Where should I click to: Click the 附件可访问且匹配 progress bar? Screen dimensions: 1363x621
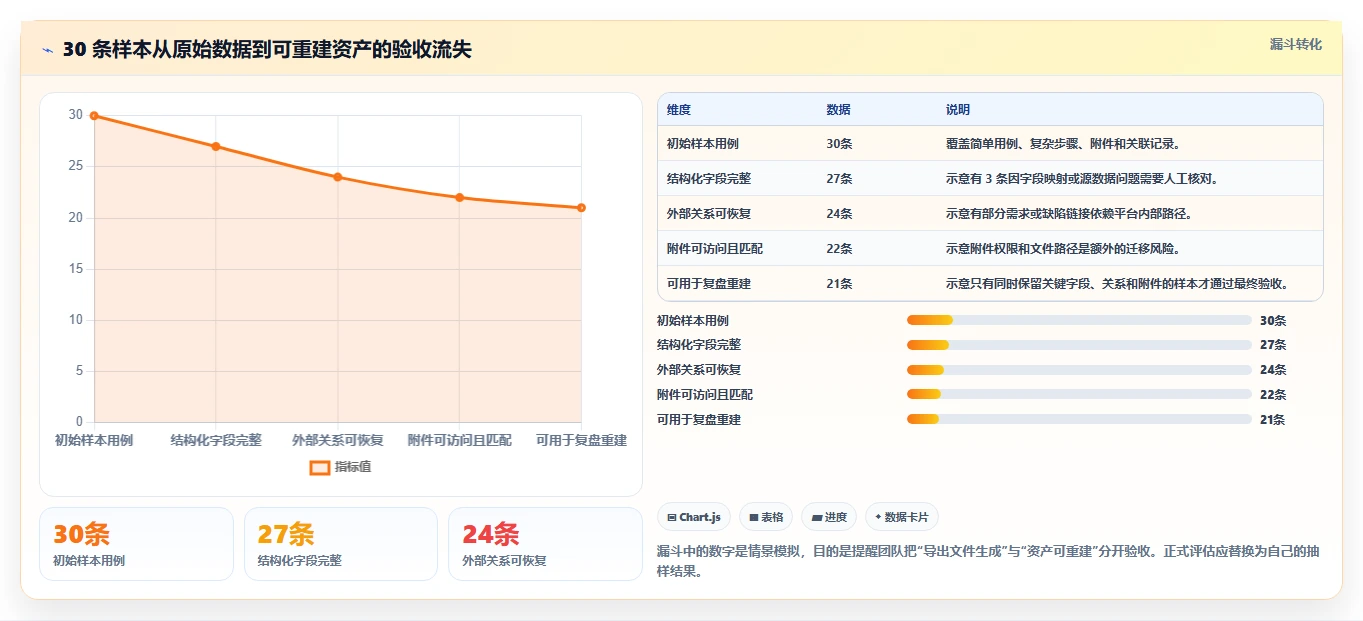[1079, 395]
